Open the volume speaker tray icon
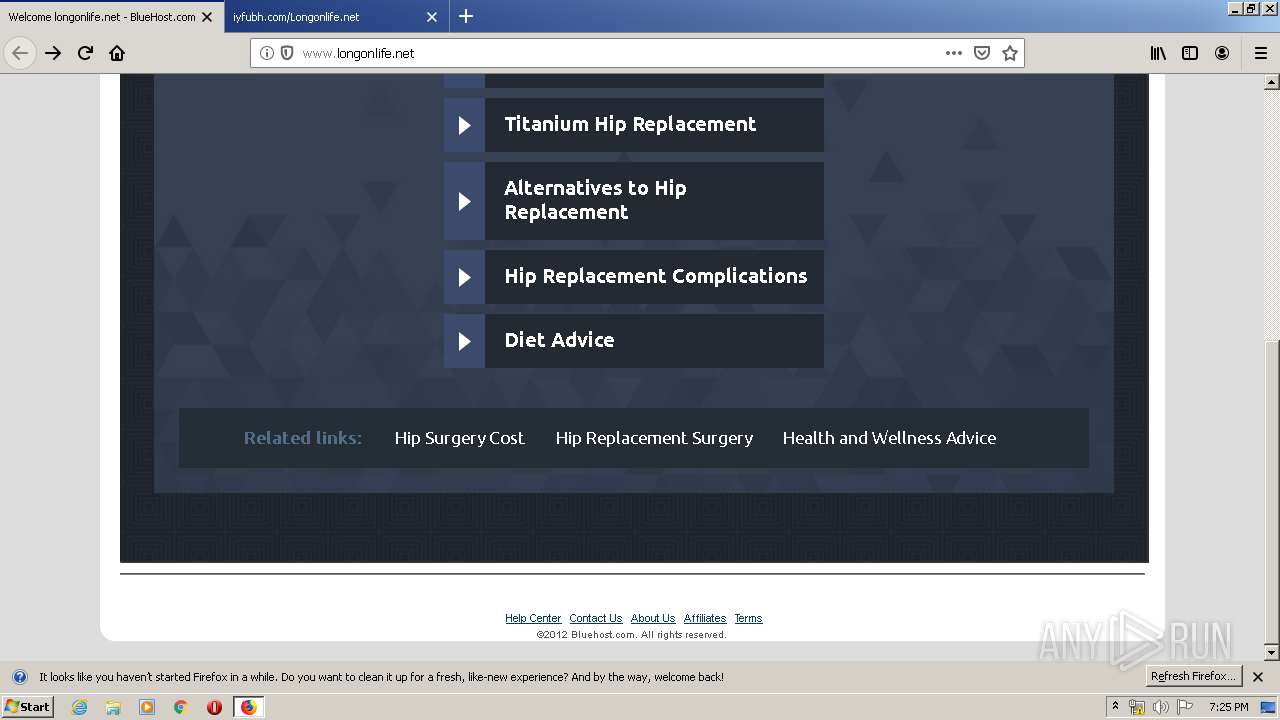Viewport: 1280px width, 720px height. click(x=1161, y=707)
